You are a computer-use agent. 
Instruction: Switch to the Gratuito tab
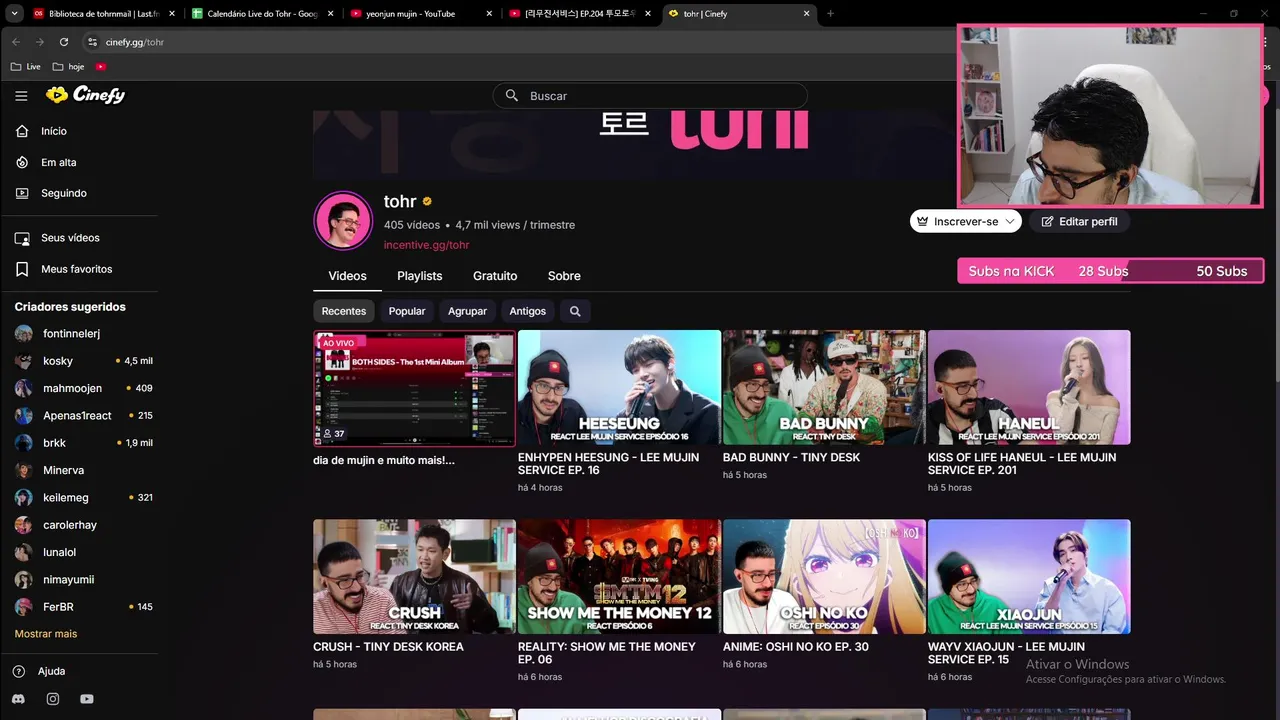495,276
